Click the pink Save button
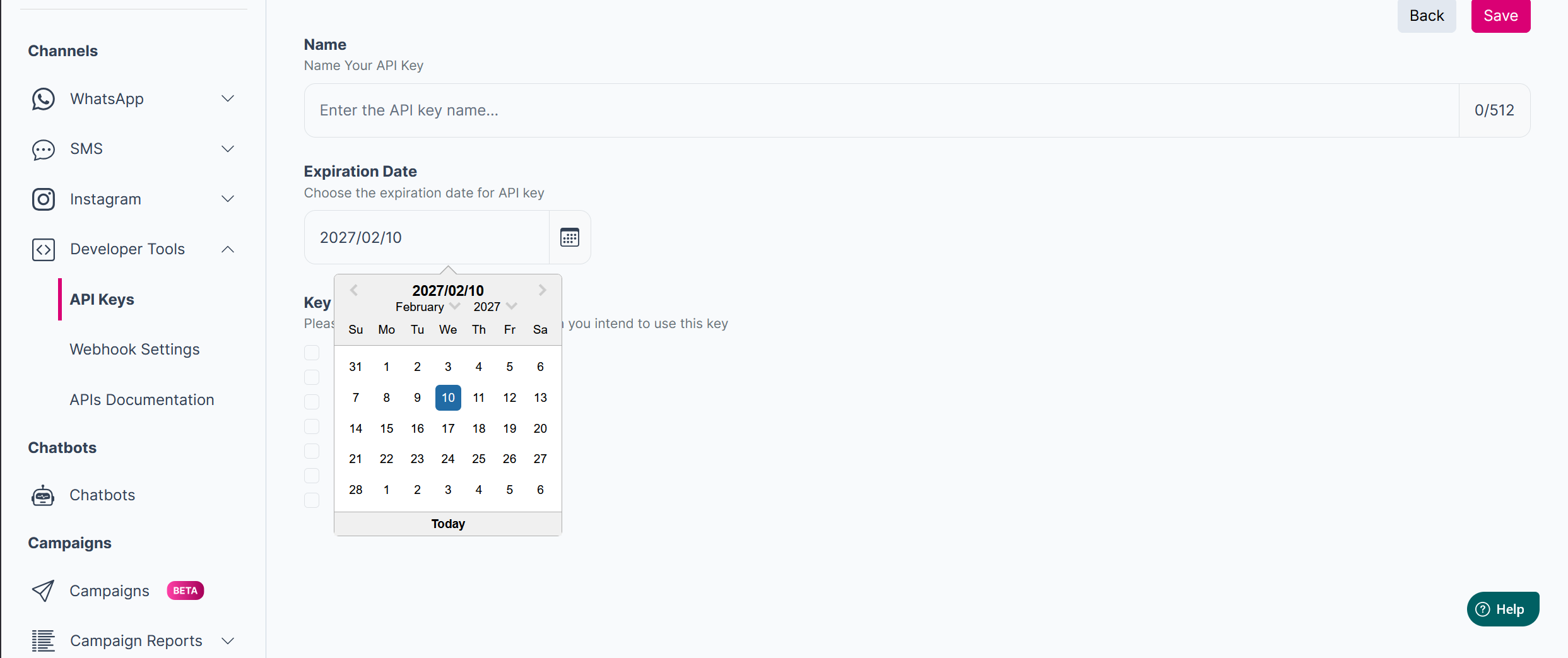This screenshot has height=658, width=1568. click(x=1500, y=16)
